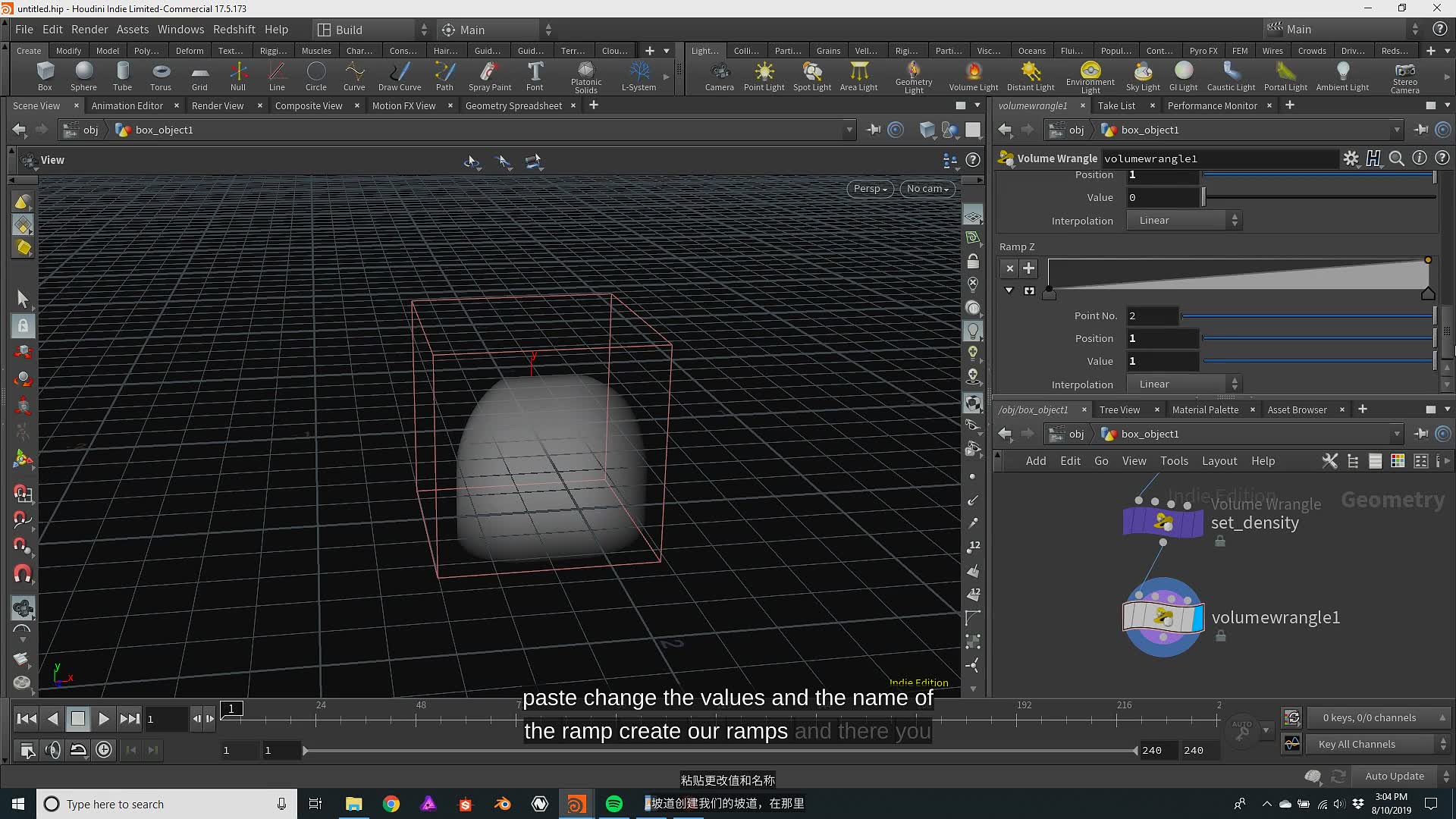Viewport: 1456px width, 819px height.
Task: Select the Draw Curve shelf tool
Action: (400, 77)
